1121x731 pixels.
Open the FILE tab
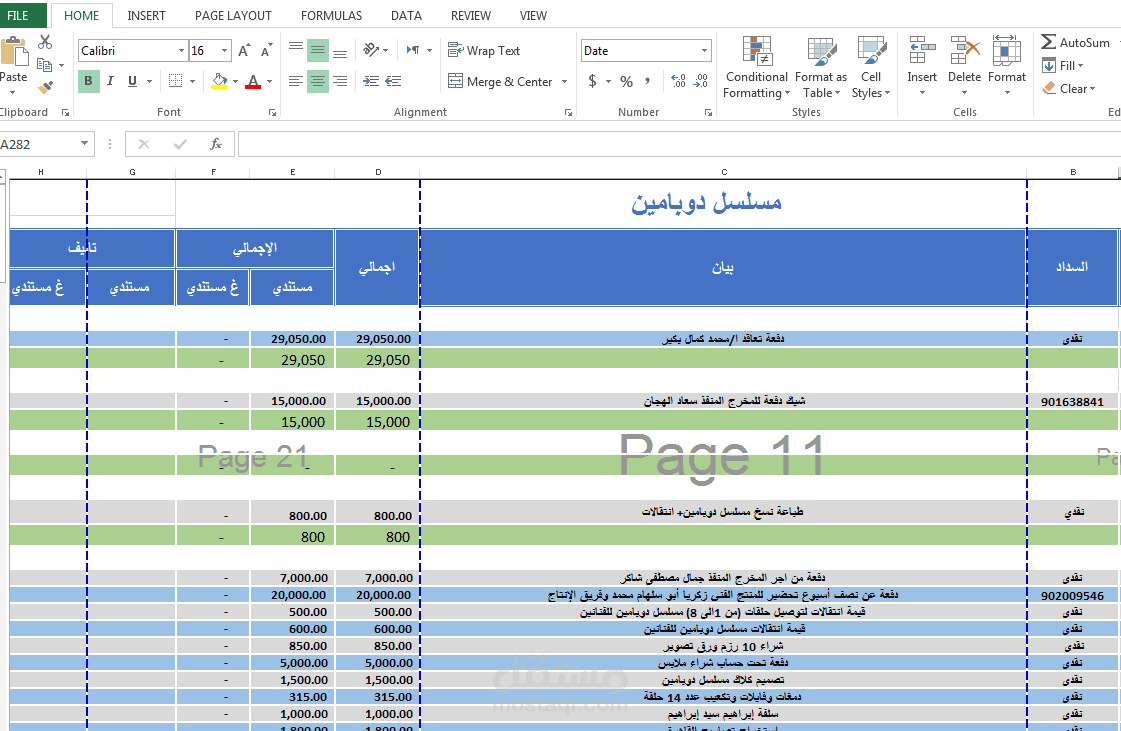click(18, 15)
